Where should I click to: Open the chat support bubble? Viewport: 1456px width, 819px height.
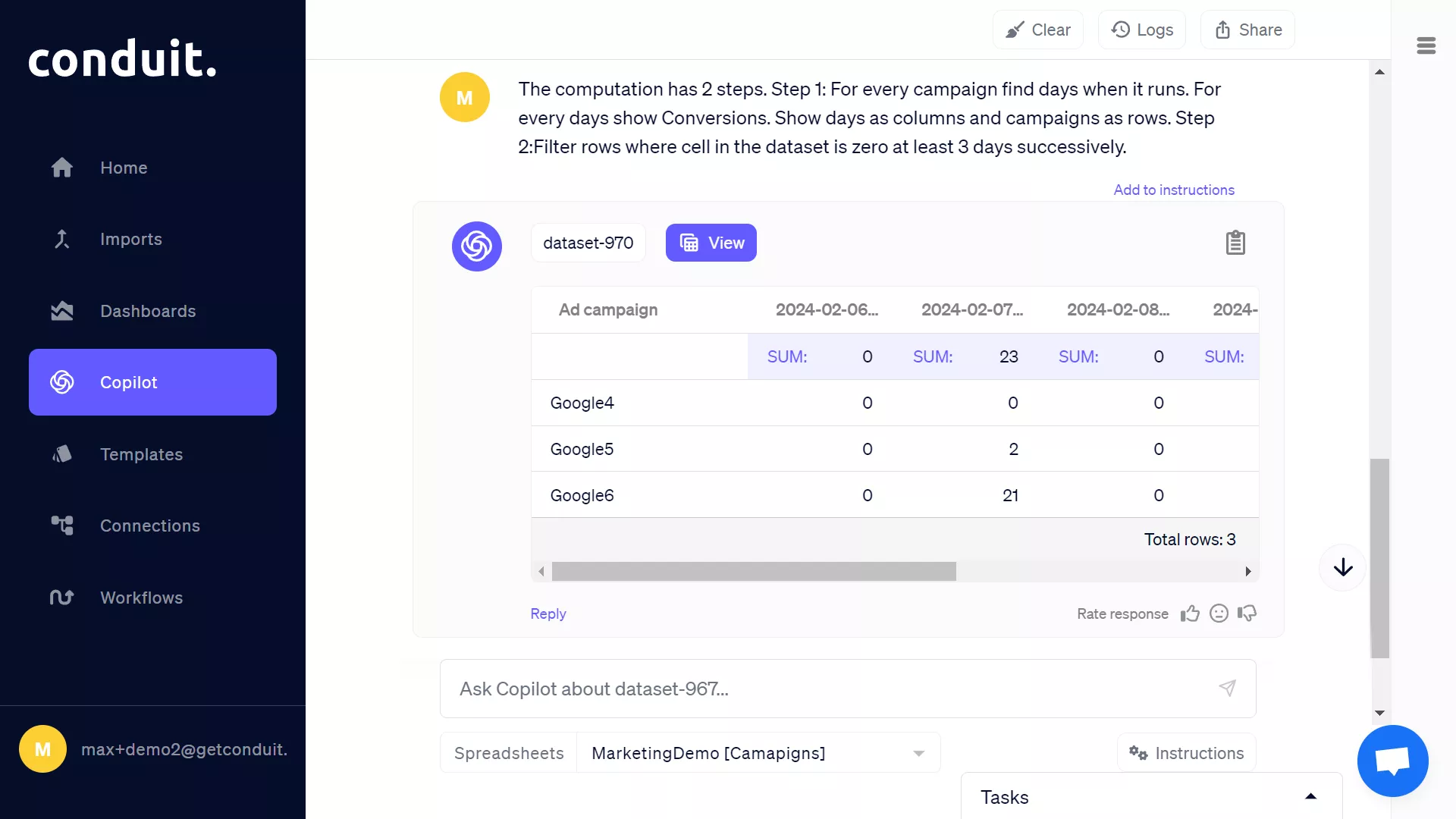pyautogui.click(x=1392, y=761)
